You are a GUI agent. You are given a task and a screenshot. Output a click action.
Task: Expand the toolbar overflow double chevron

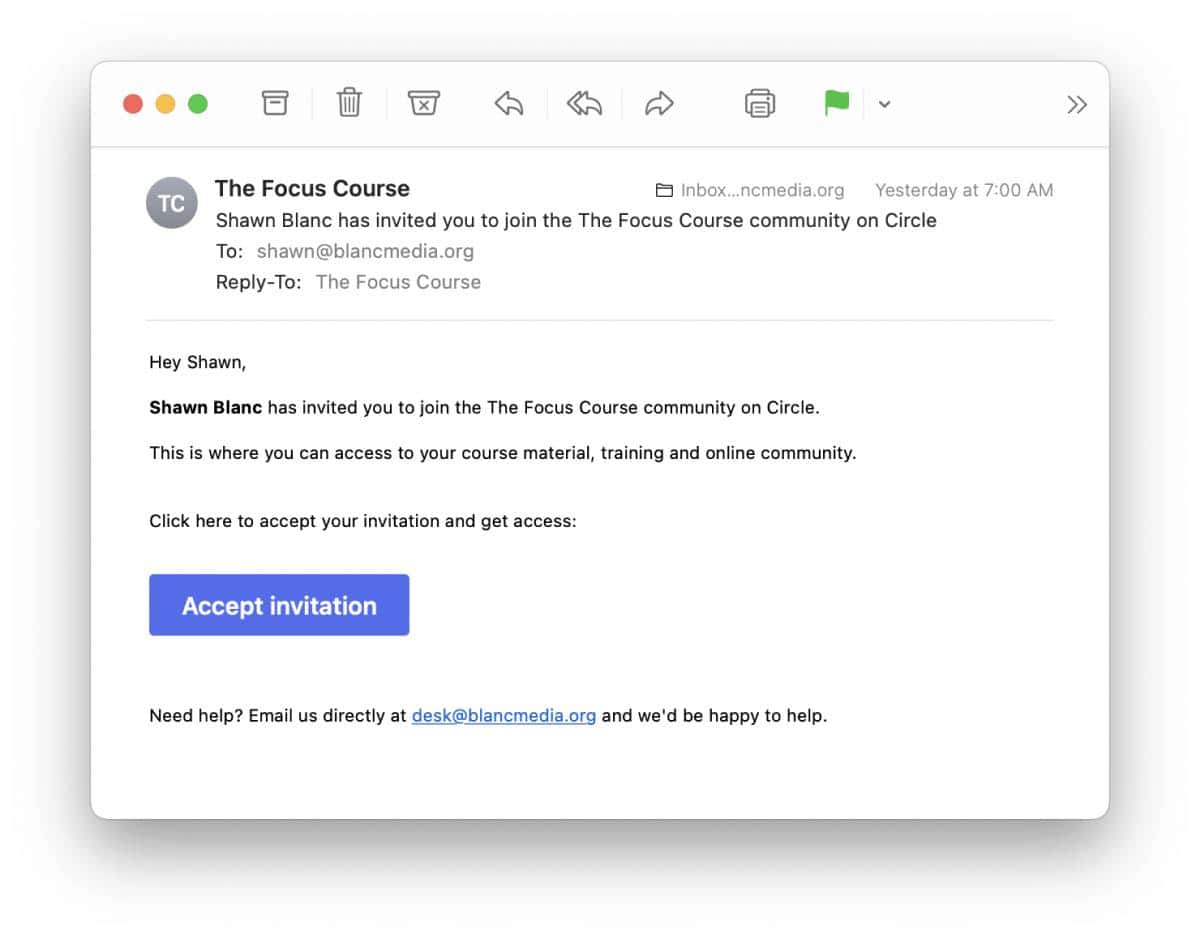click(1076, 105)
